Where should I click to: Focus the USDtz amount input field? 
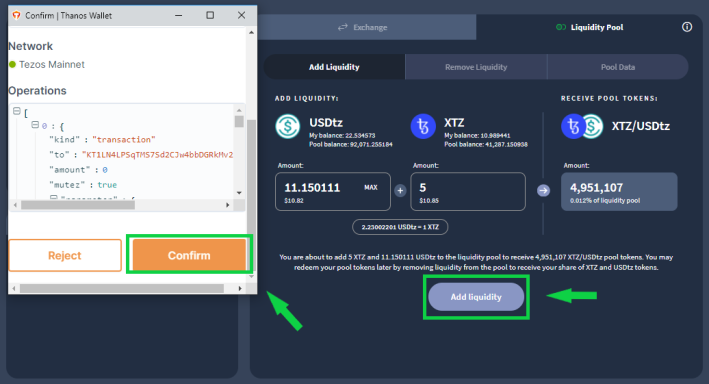[x=333, y=191]
